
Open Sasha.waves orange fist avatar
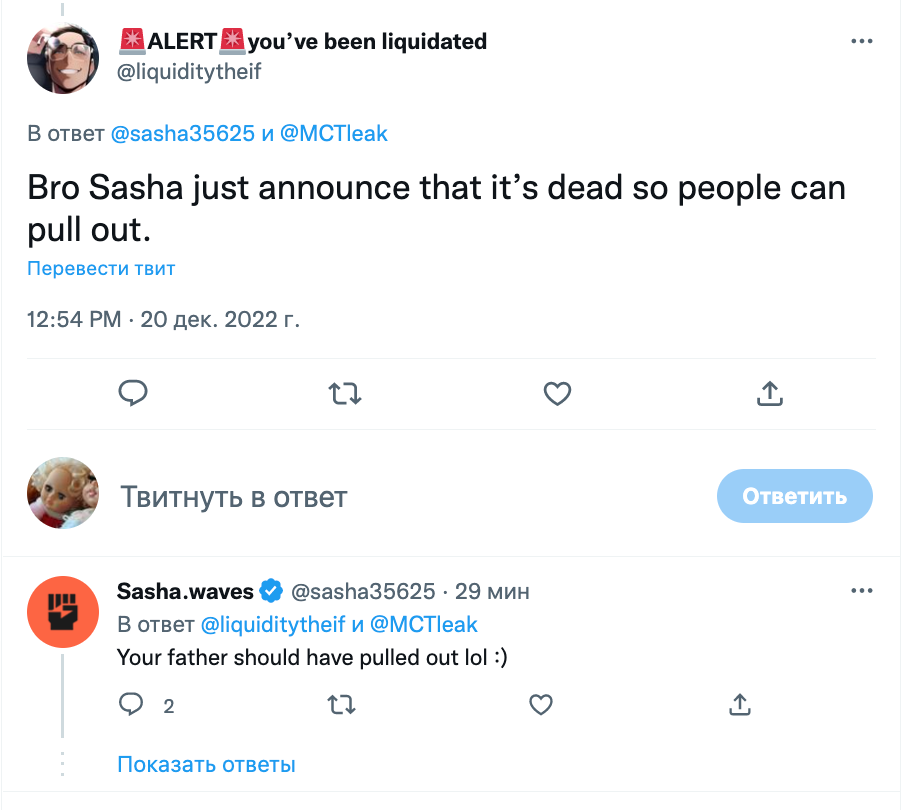point(61,611)
